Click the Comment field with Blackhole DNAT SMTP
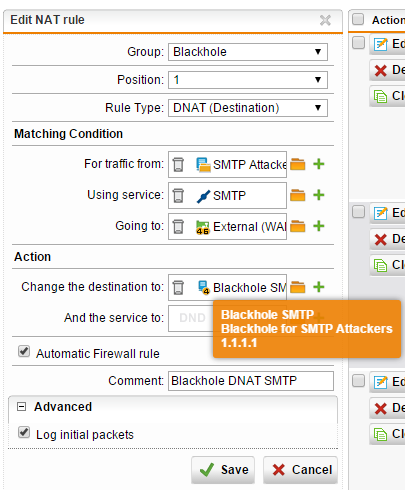 (251, 381)
